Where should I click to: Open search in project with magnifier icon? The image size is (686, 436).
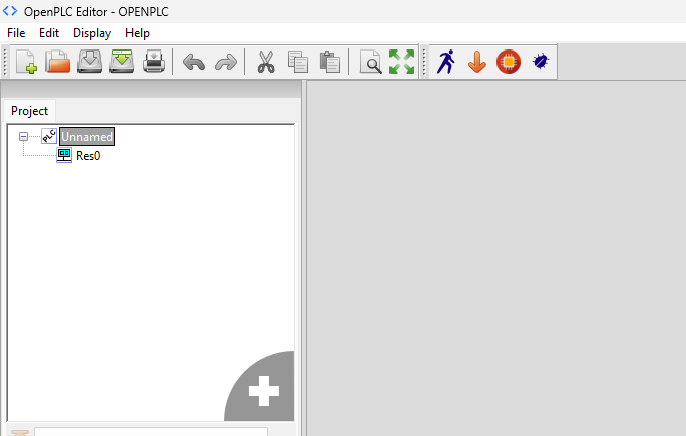tap(370, 62)
